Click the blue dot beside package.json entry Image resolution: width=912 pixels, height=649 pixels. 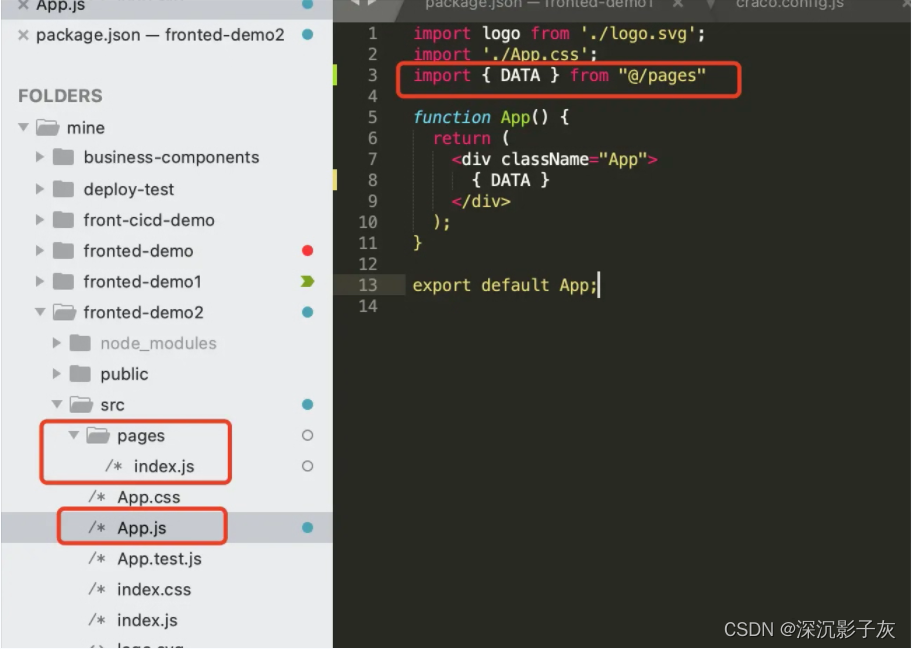(x=308, y=35)
